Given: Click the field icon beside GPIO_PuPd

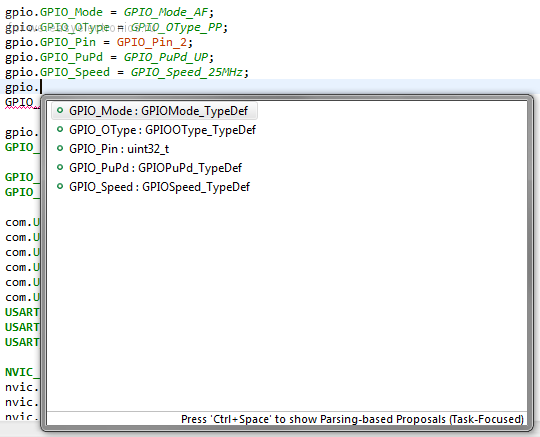Looking at the screenshot, I should point(60,167).
